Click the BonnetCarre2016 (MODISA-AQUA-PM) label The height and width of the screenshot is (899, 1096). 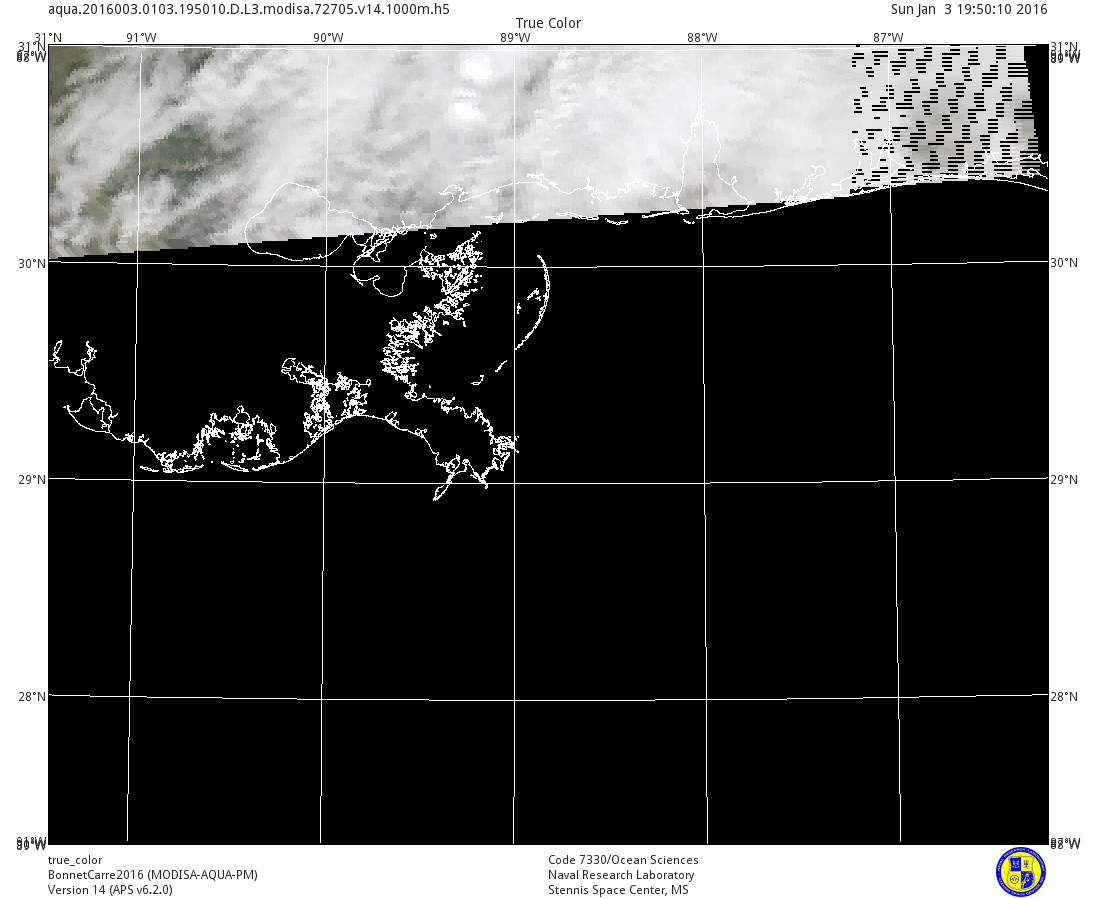153,875
